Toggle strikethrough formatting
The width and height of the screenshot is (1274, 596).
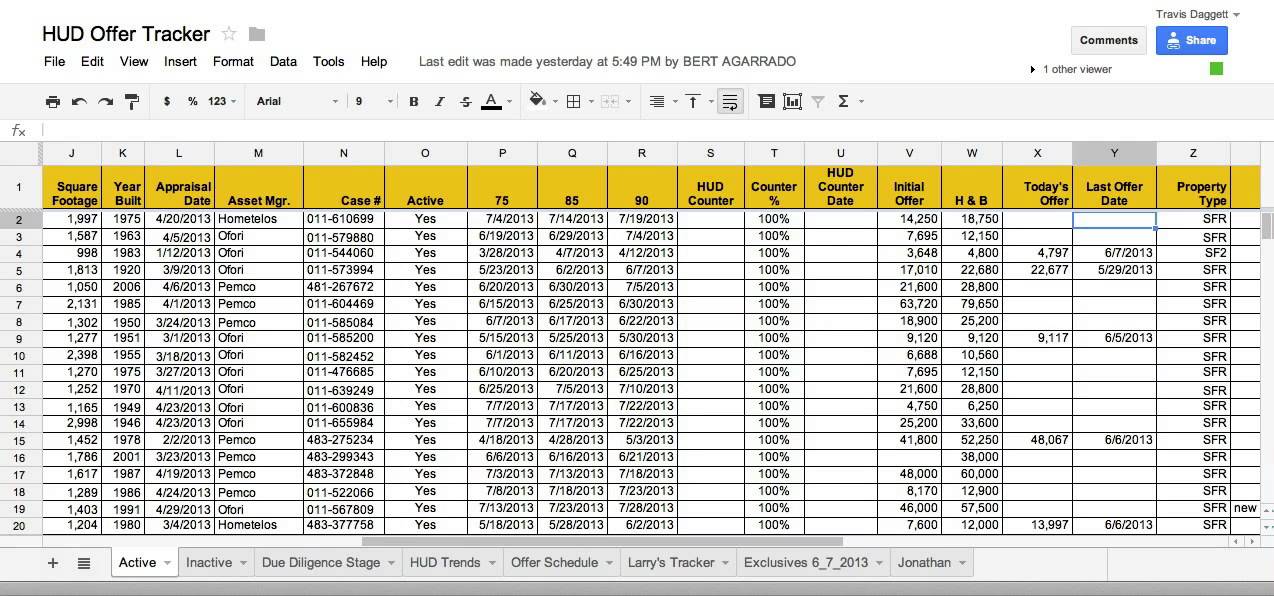[466, 101]
